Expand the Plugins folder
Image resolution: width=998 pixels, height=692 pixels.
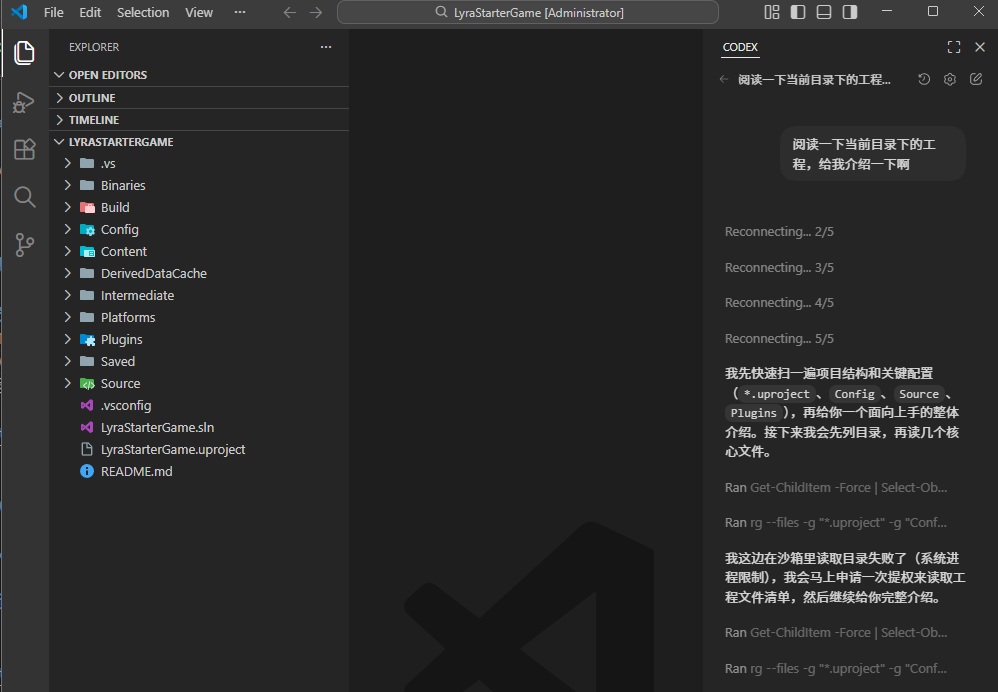tap(121, 339)
